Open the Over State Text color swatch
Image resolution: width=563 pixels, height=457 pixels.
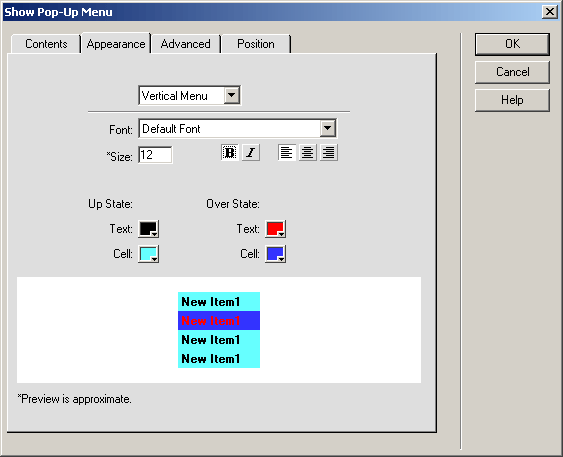275,229
